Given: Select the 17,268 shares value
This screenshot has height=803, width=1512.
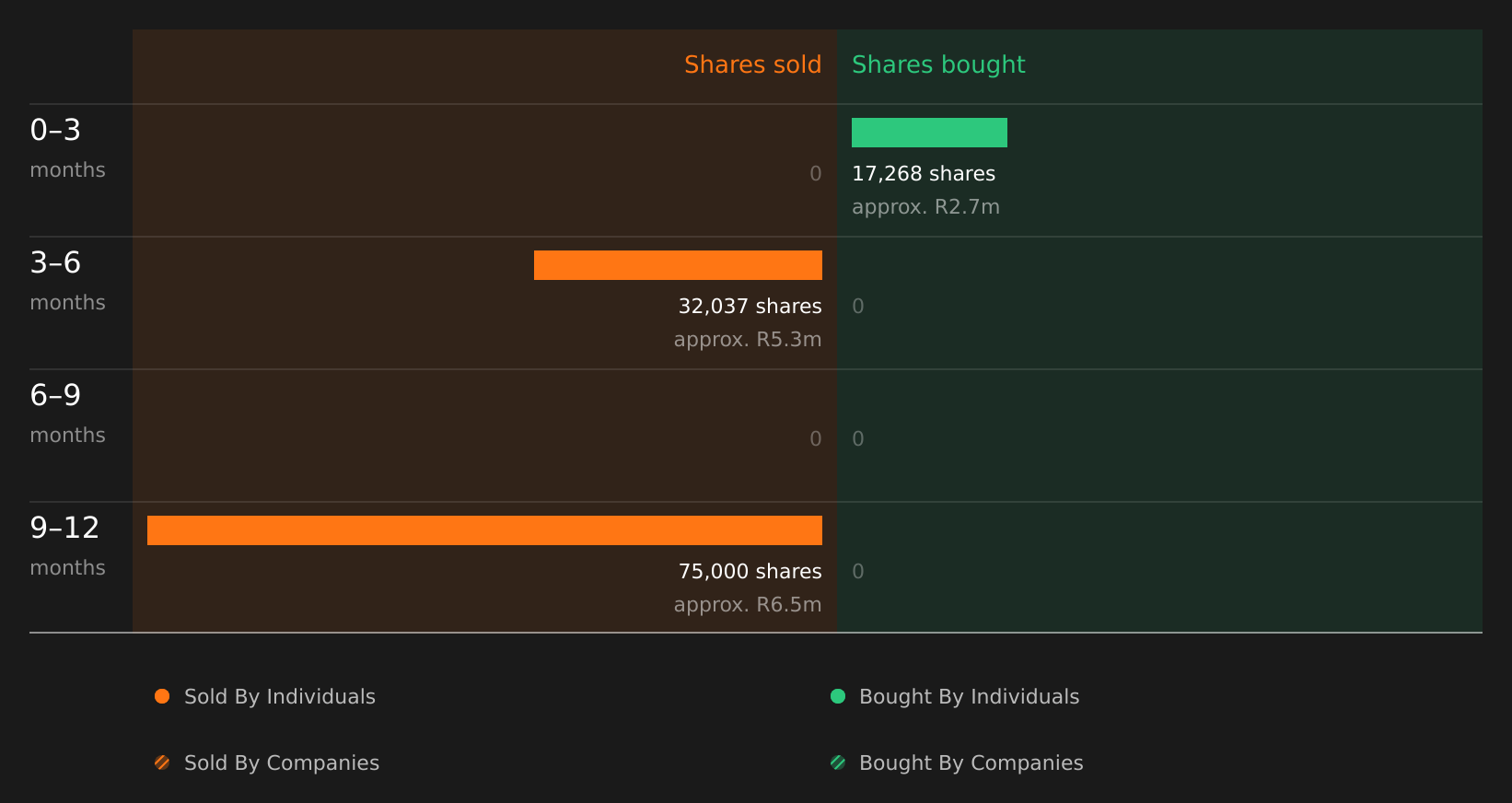Looking at the screenshot, I should pos(924,173).
